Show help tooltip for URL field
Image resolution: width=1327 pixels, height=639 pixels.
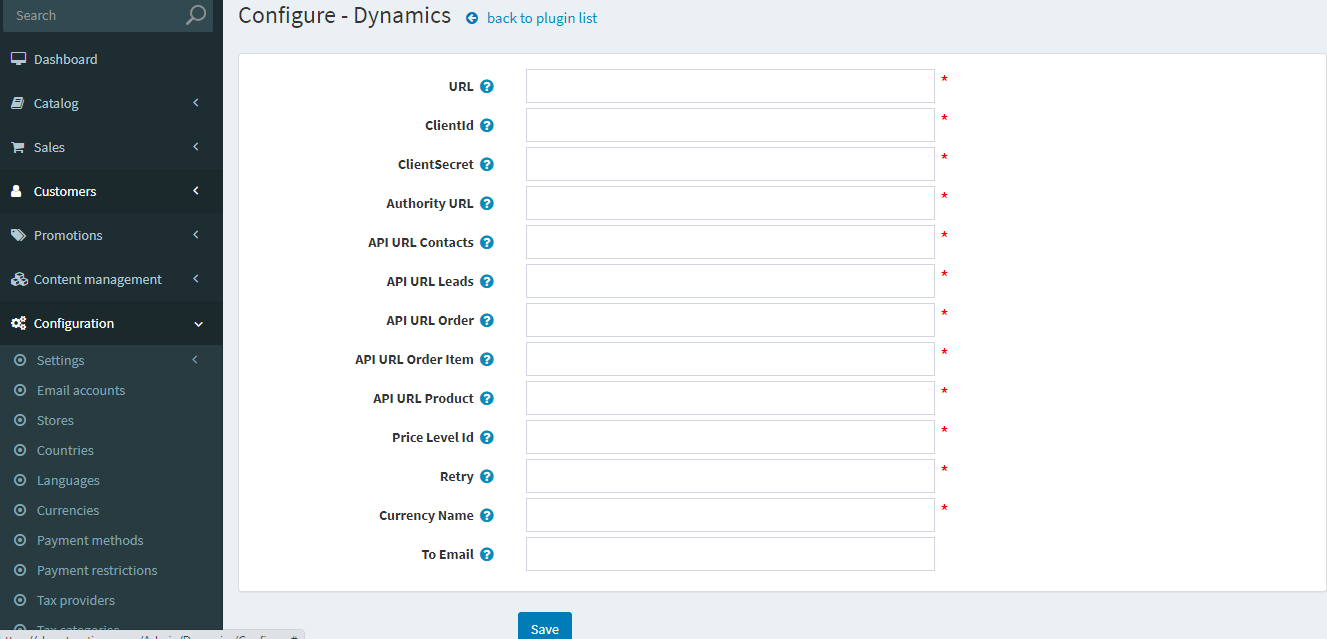487,86
